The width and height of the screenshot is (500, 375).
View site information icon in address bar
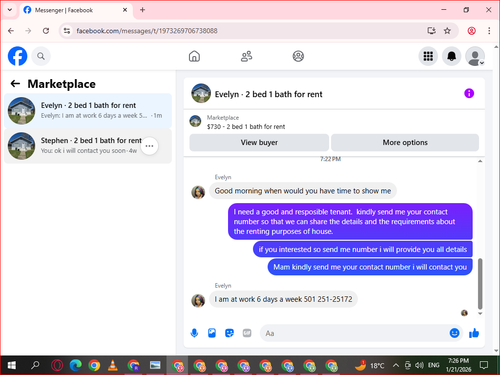[x=67, y=31]
